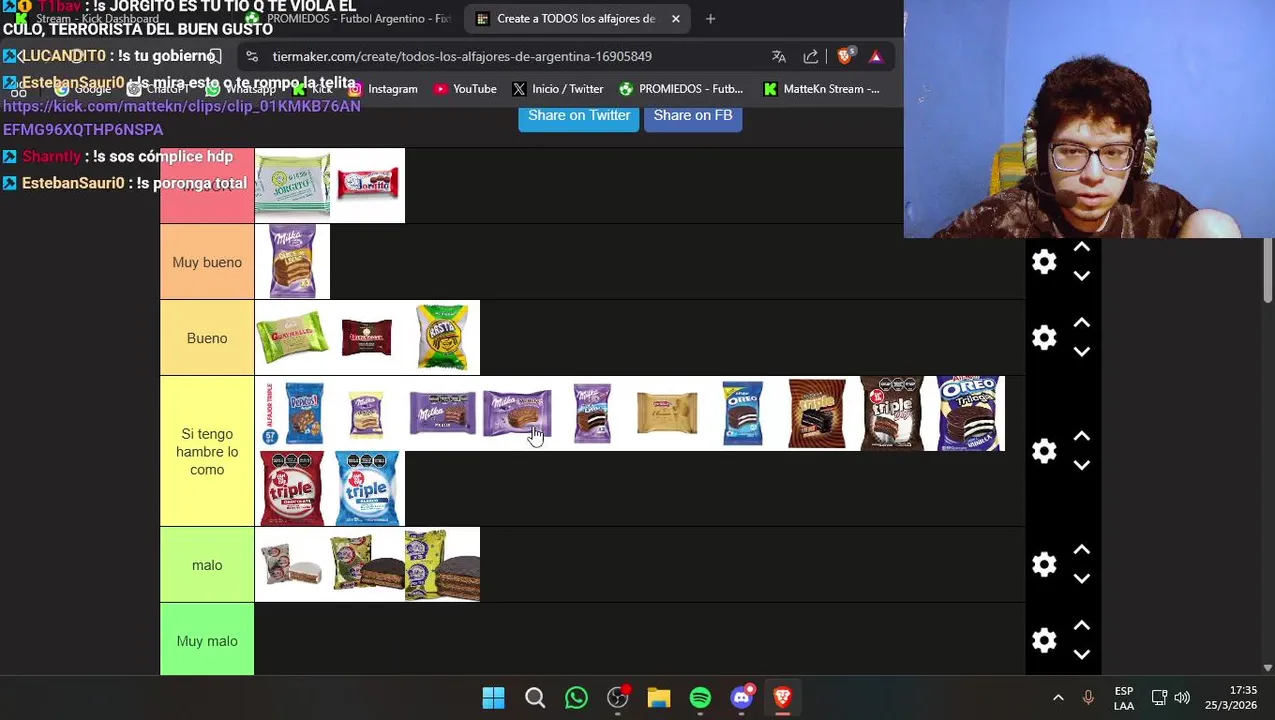
Task: Open settings gear for Si tengo hambre tier
Action: coord(1044,451)
